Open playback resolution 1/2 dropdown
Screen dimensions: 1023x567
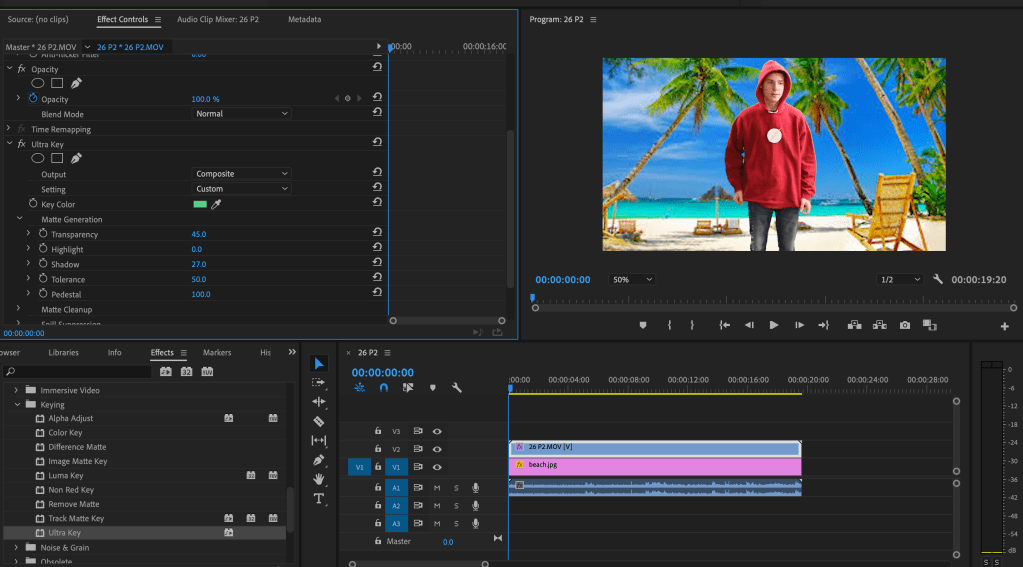(x=900, y=279)
